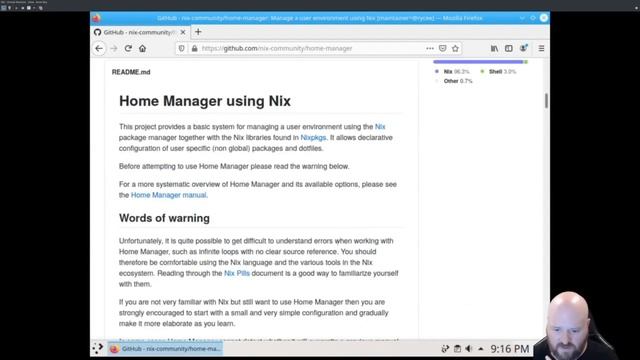
Task: Open the Nix Pills link
Action: 237,273
